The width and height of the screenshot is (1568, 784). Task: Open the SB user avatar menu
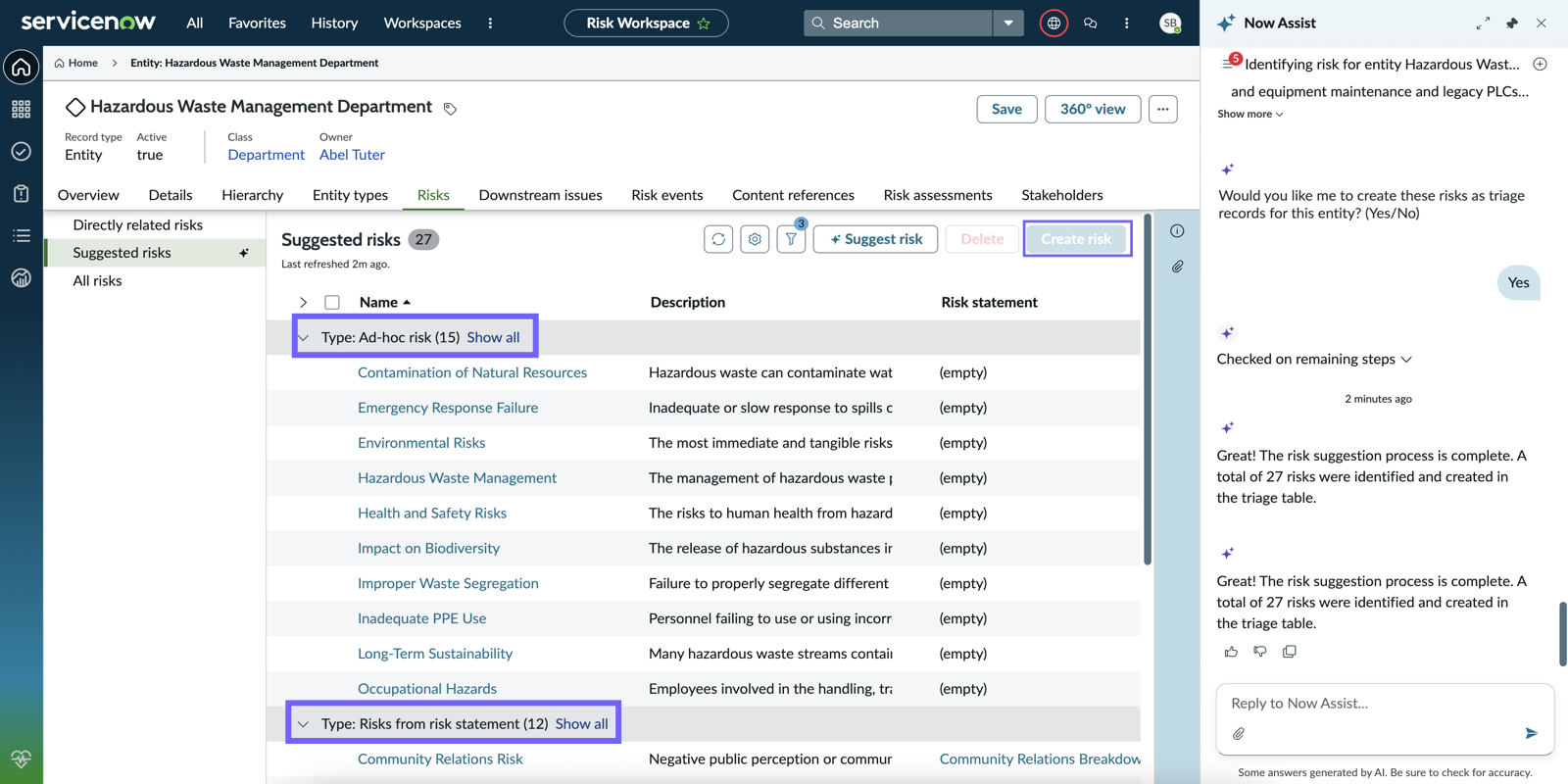coord(1169,23)
